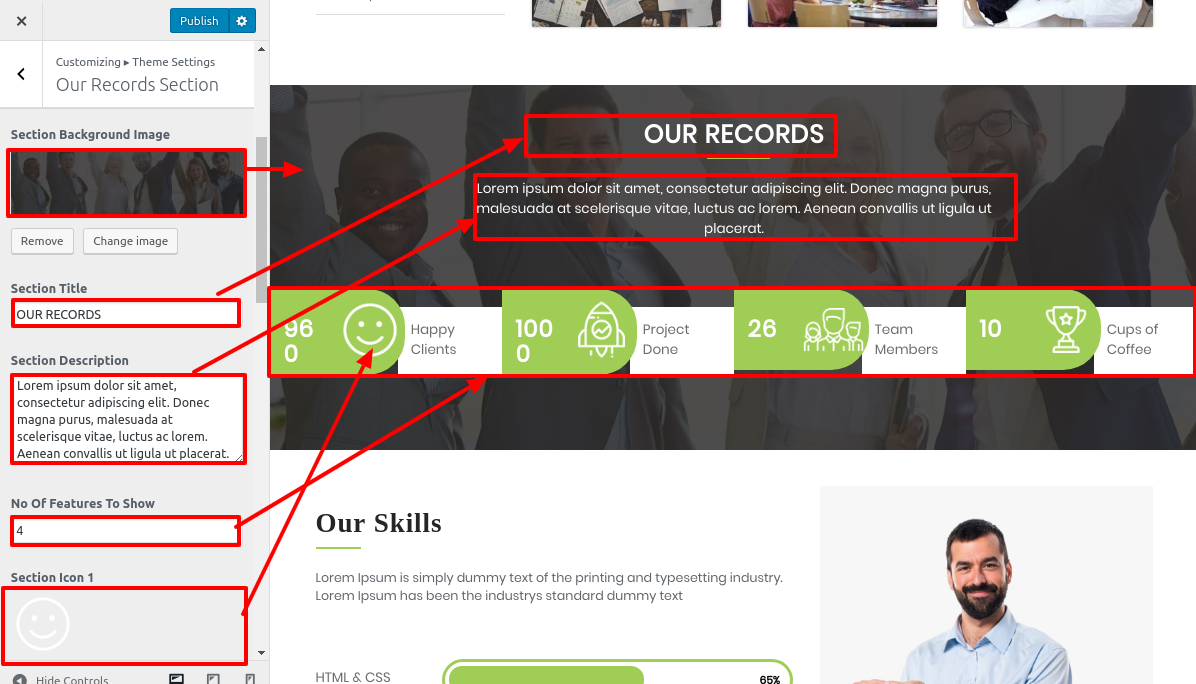Image resolution: width=1196 pixels, height=684 pixels.
Task: Click the sidebar scrollbar down arrow
Action: (x=262, y=653)
